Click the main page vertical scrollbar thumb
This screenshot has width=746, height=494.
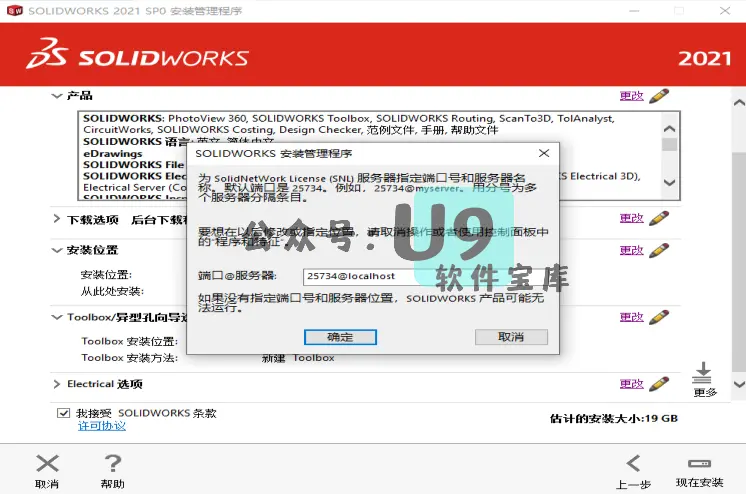(739, 262)
